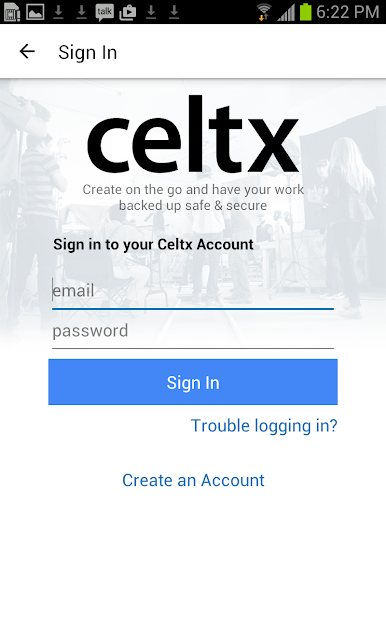The width and height of the screenshot is (386, 618).
Task: Tap the Talk chat notification icon
Action: 104,12
